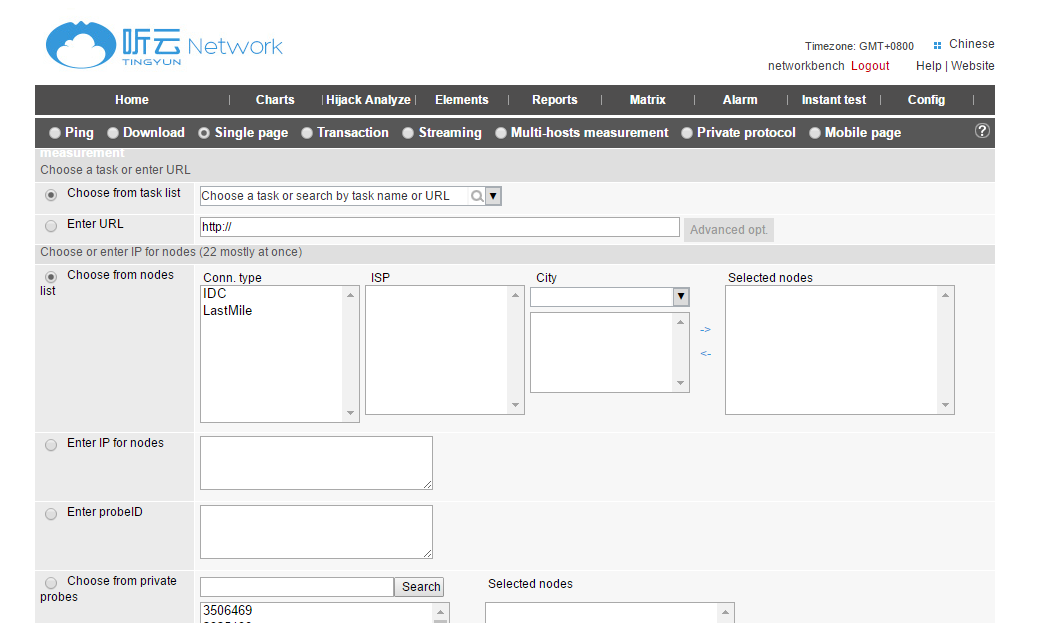Click the remove node left arrow

705,353
